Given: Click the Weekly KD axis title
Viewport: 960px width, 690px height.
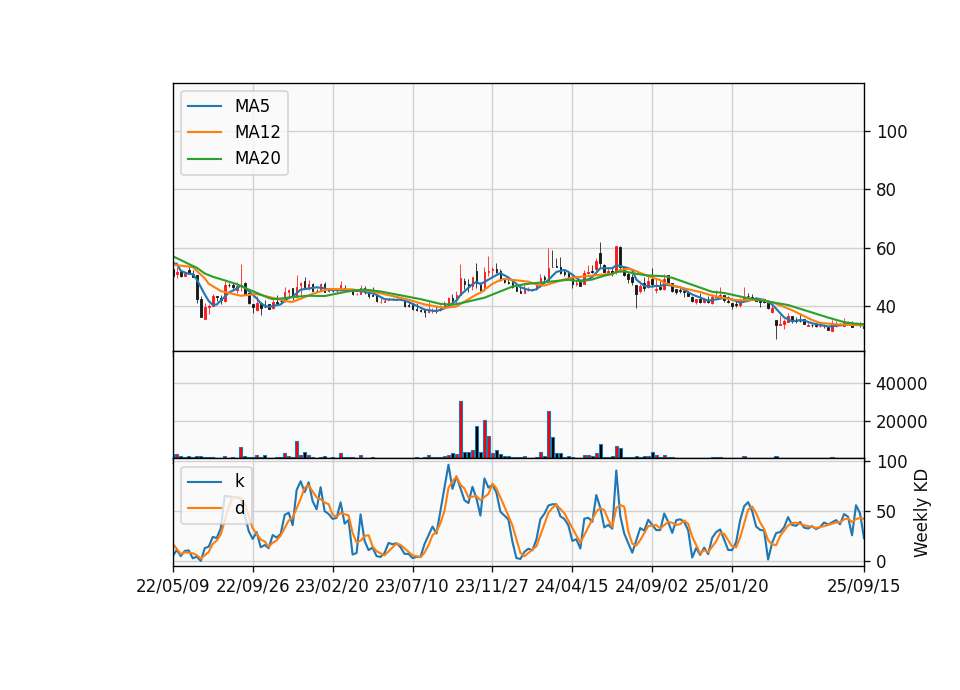Looking at the screenshot, I should [x=921, y=514].
